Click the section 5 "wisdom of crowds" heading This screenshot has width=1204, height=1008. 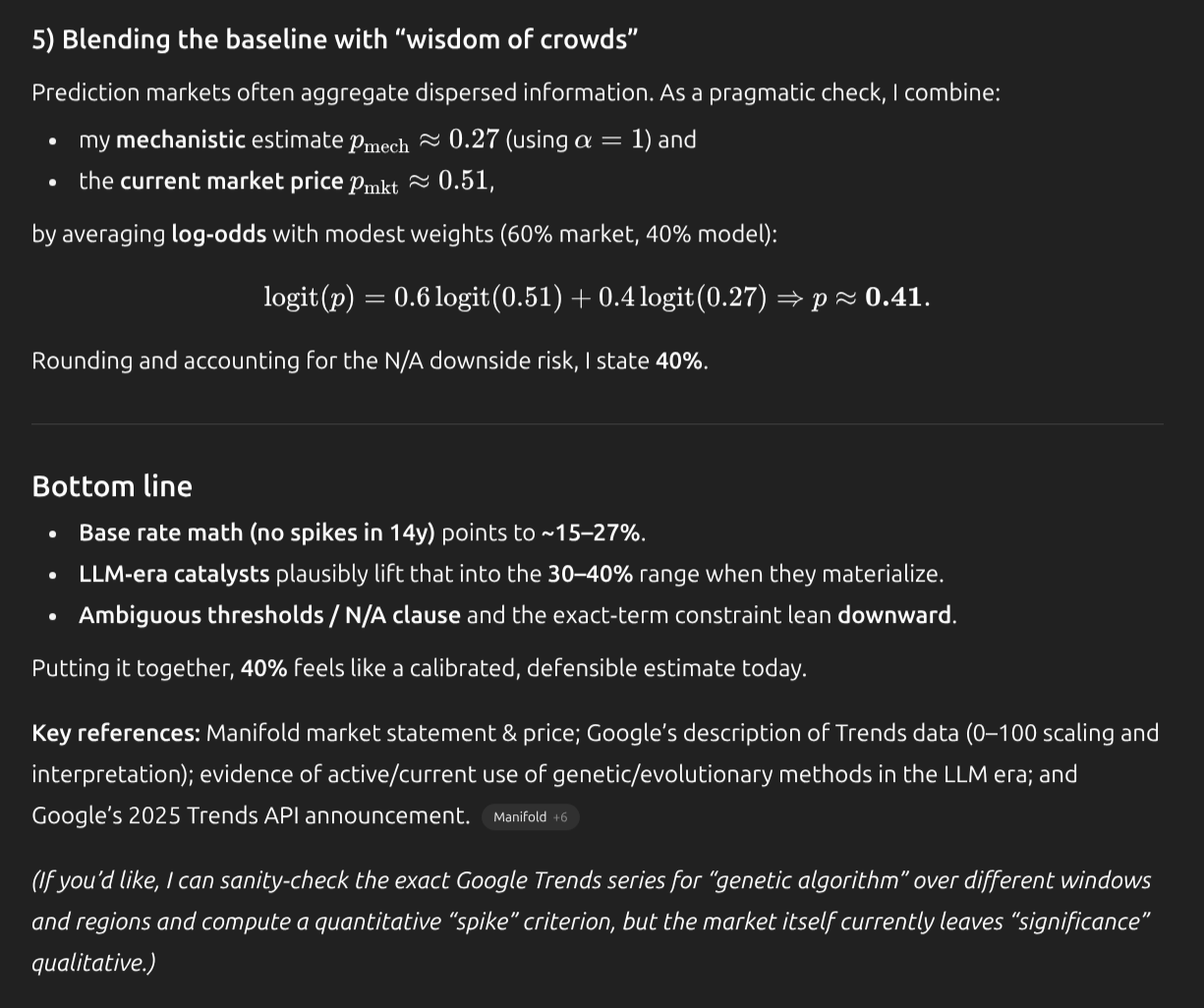[335, 39]
